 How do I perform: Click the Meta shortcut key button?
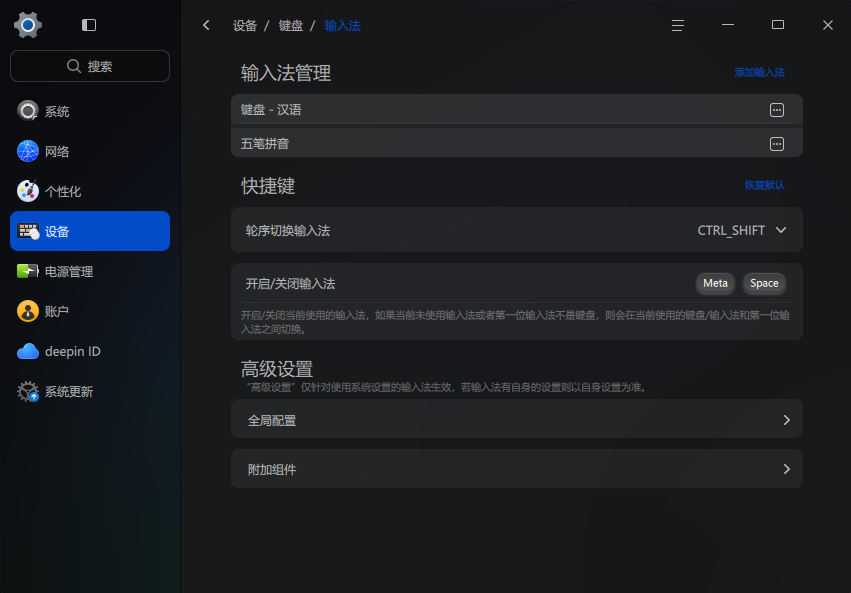point(715,283)
